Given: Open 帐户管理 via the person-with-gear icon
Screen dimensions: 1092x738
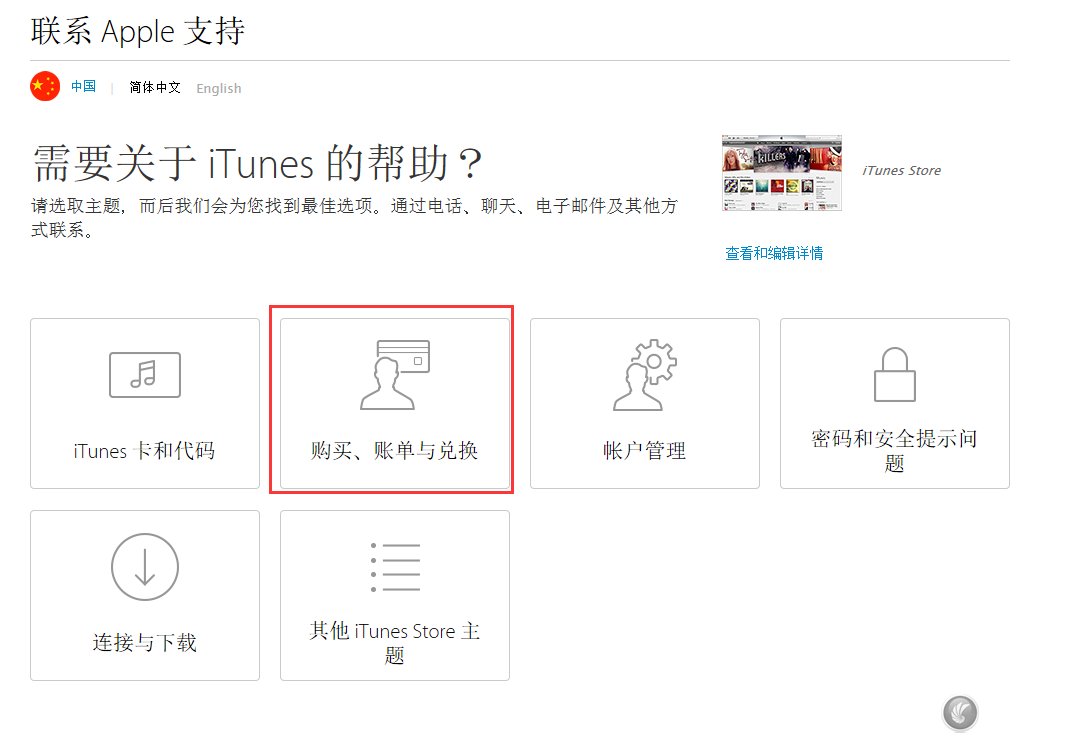Looking at the screenshot, I should [x=643, y=374].
